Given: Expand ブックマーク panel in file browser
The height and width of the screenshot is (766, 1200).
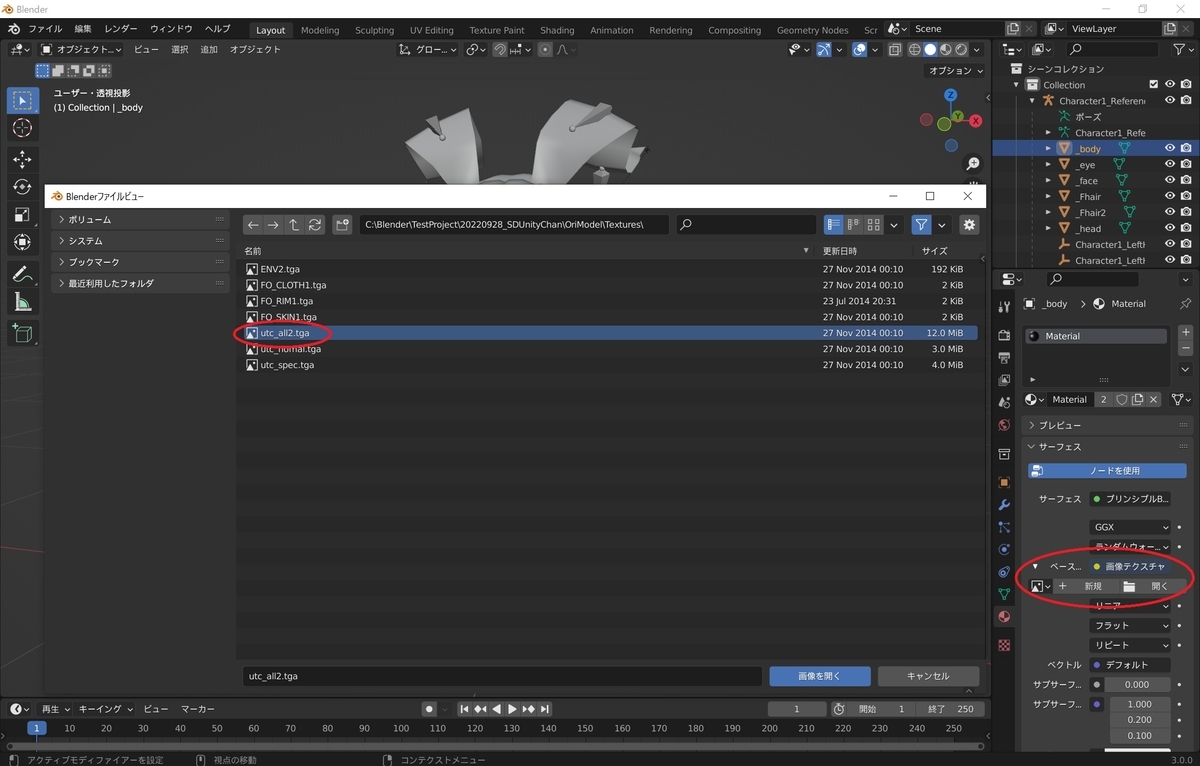Looking at the screenshot, I should (140, 262).
